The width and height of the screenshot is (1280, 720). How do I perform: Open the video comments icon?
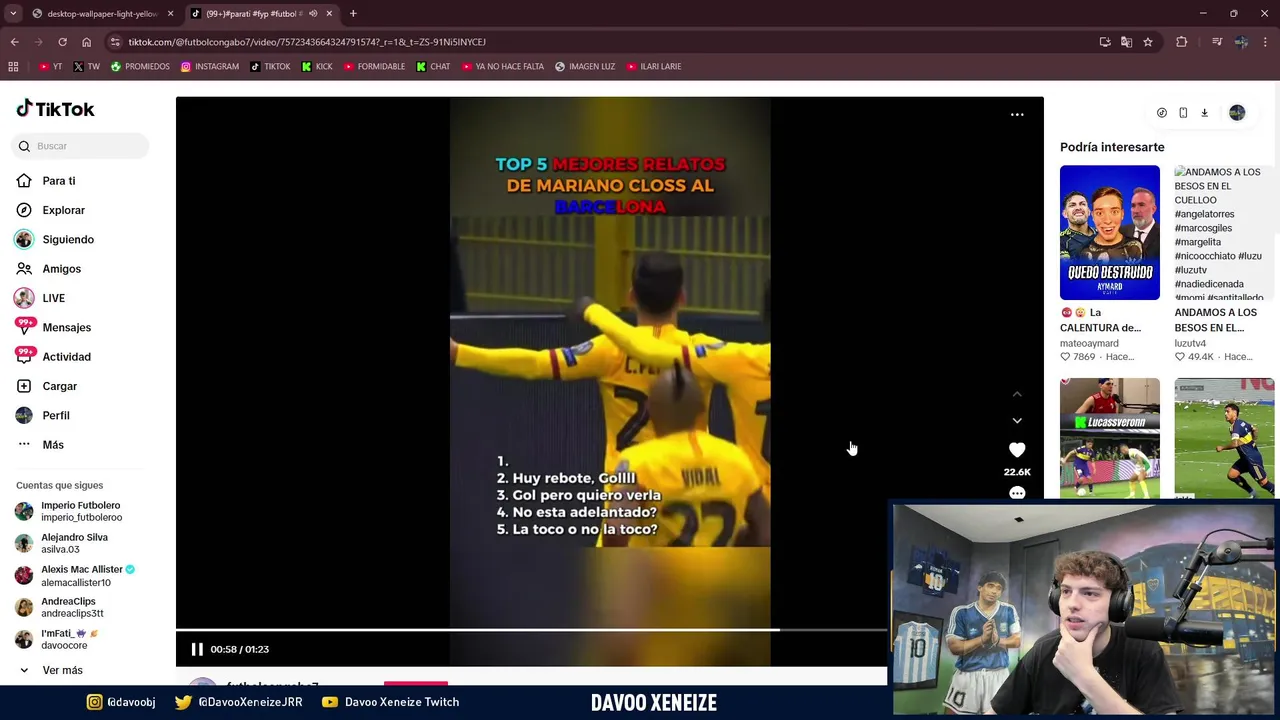[x=1017, y=493]
